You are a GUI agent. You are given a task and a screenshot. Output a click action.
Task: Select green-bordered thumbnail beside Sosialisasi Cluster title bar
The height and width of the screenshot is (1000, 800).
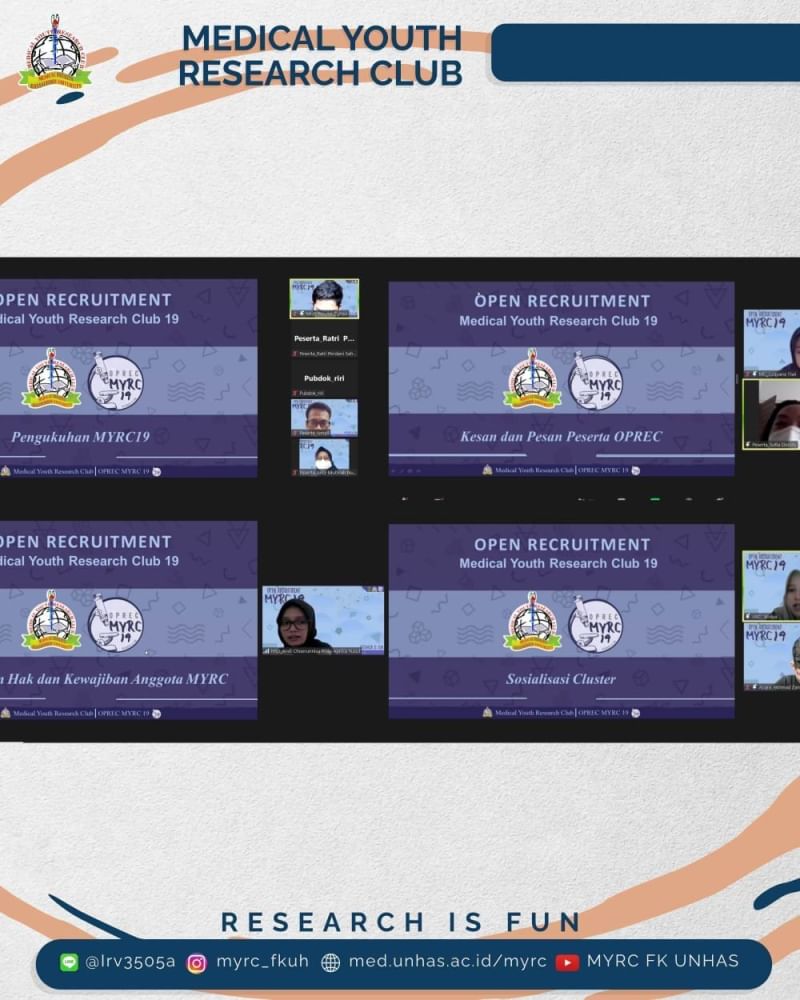[x=771, y=586]
